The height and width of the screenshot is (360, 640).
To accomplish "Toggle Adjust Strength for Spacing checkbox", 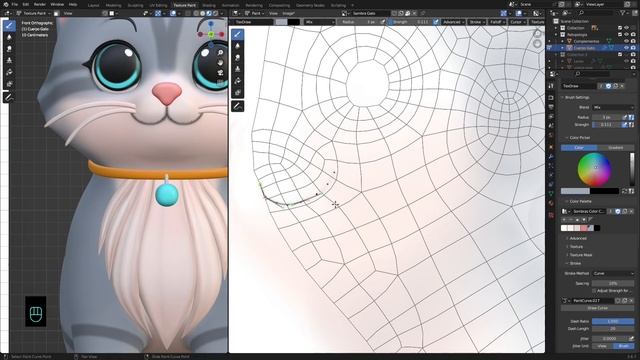I will tap(594, 291).
